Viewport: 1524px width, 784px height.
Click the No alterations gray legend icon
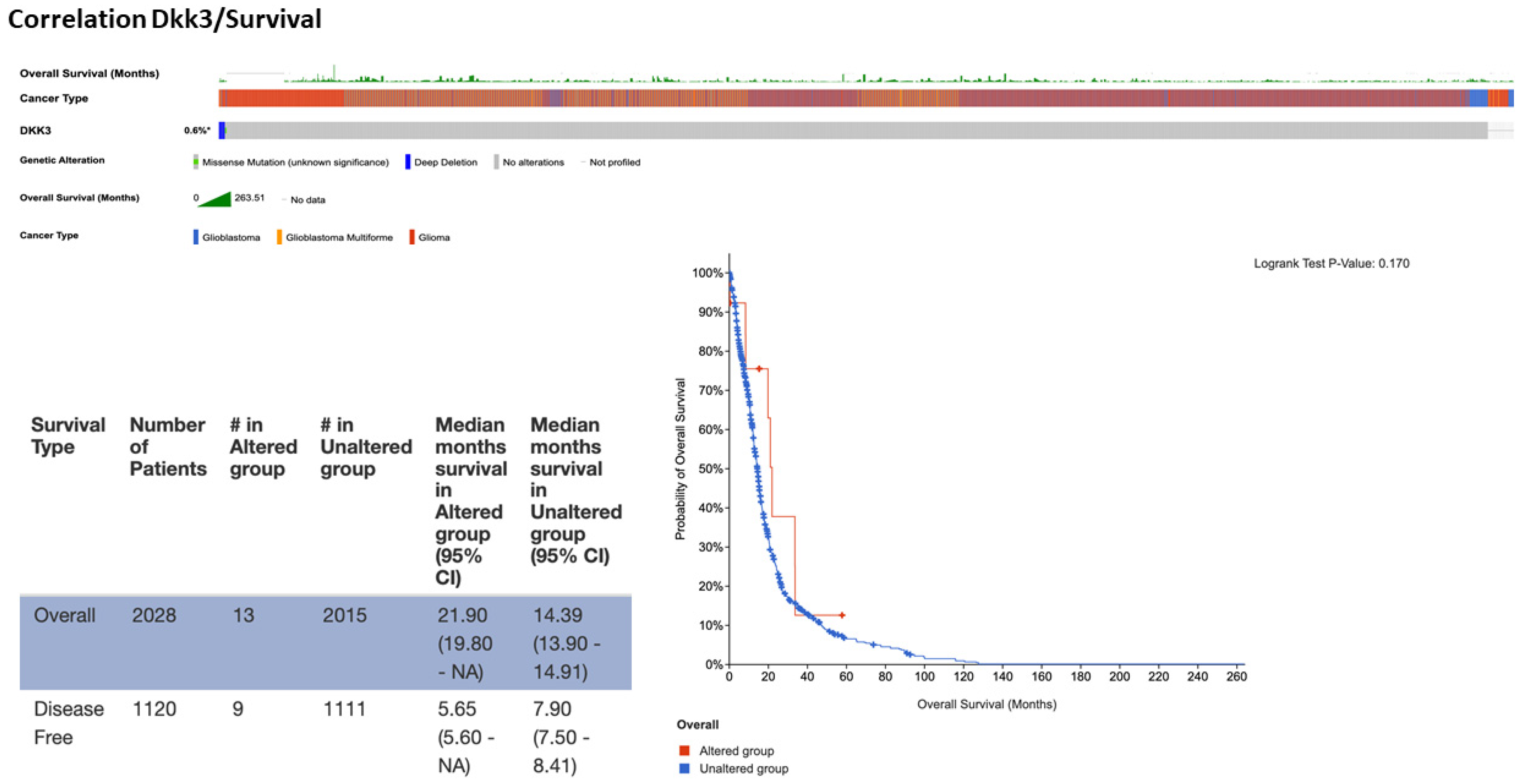click(496, 162)
